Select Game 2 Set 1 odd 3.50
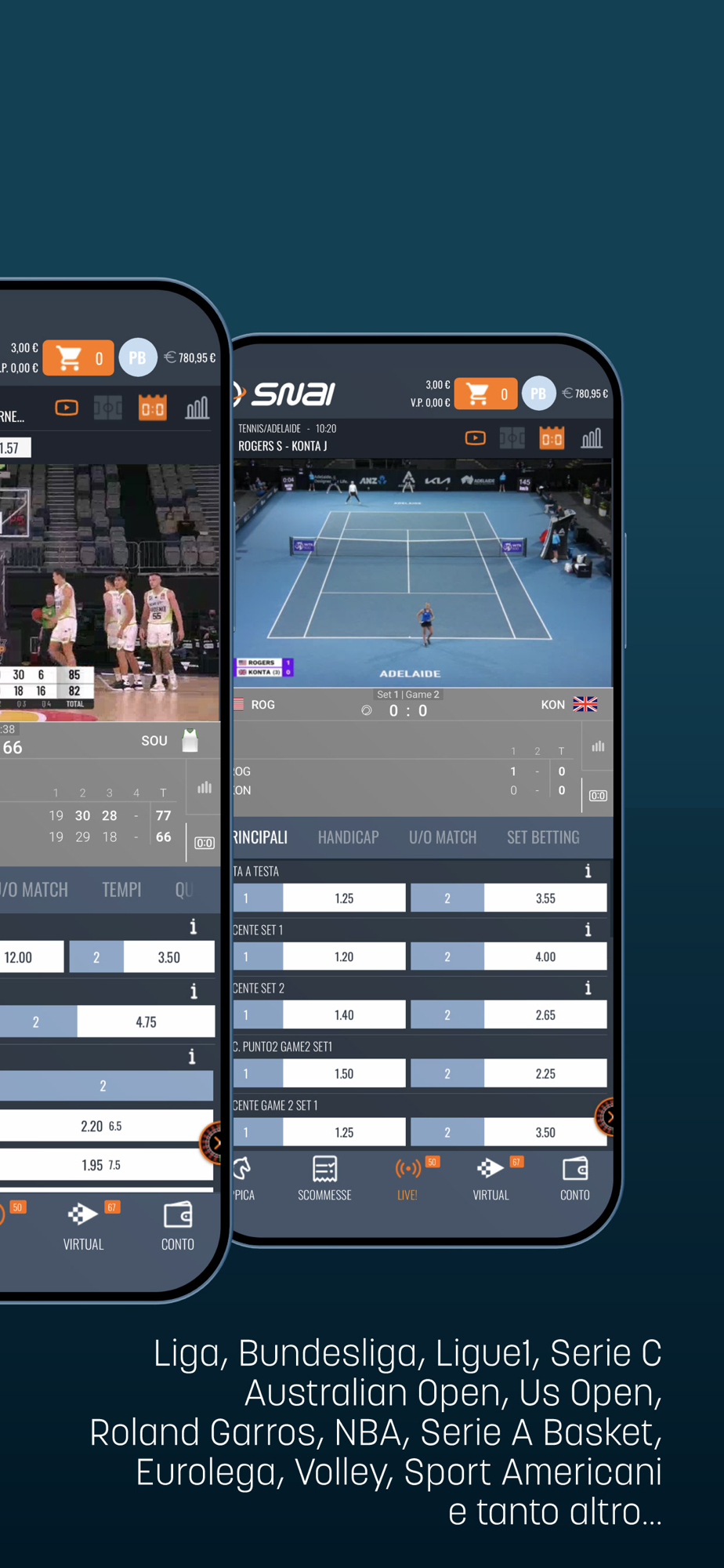 click(545, 1132)
